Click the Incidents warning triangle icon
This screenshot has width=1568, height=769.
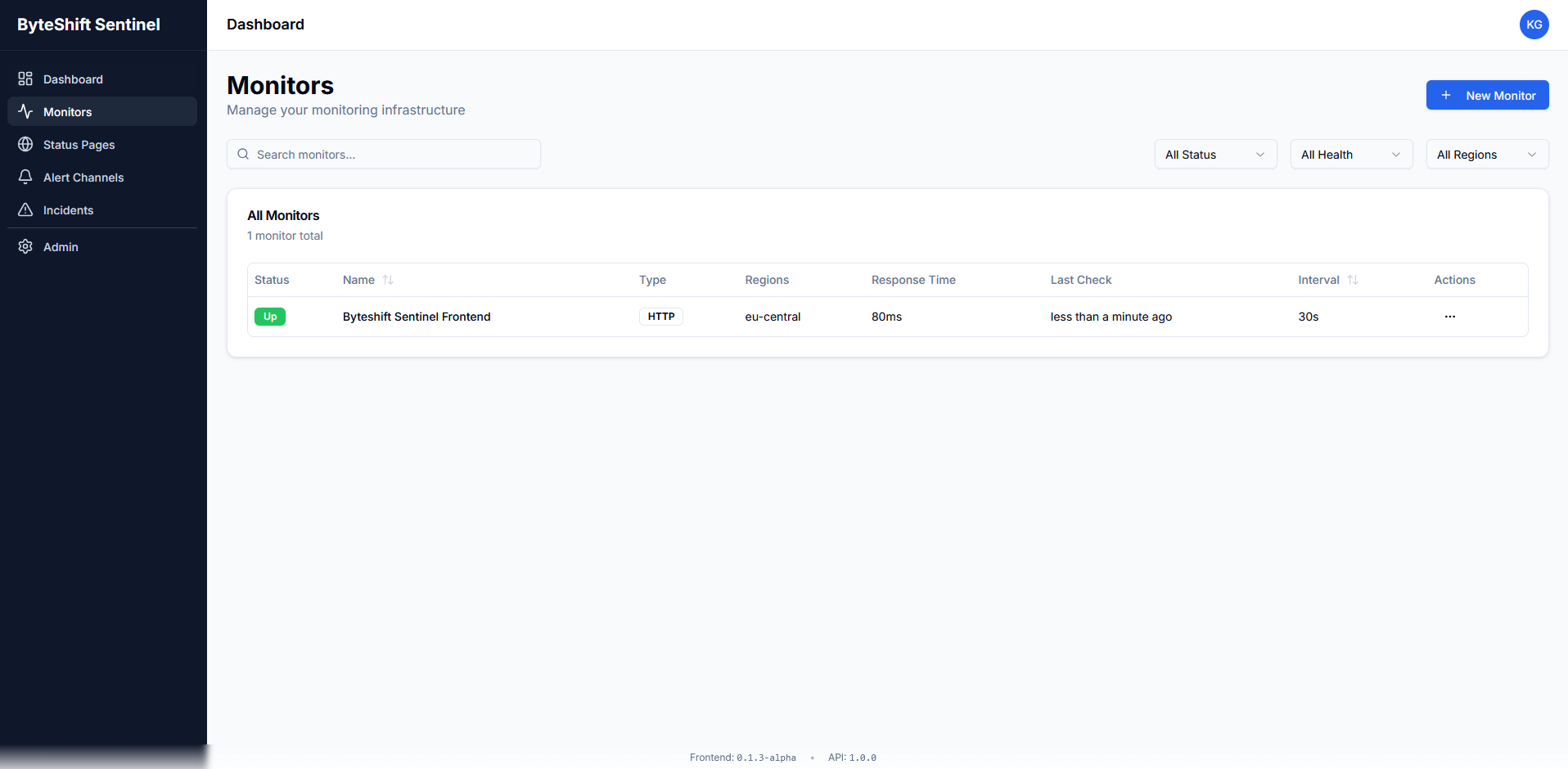[x=25, y=209]
